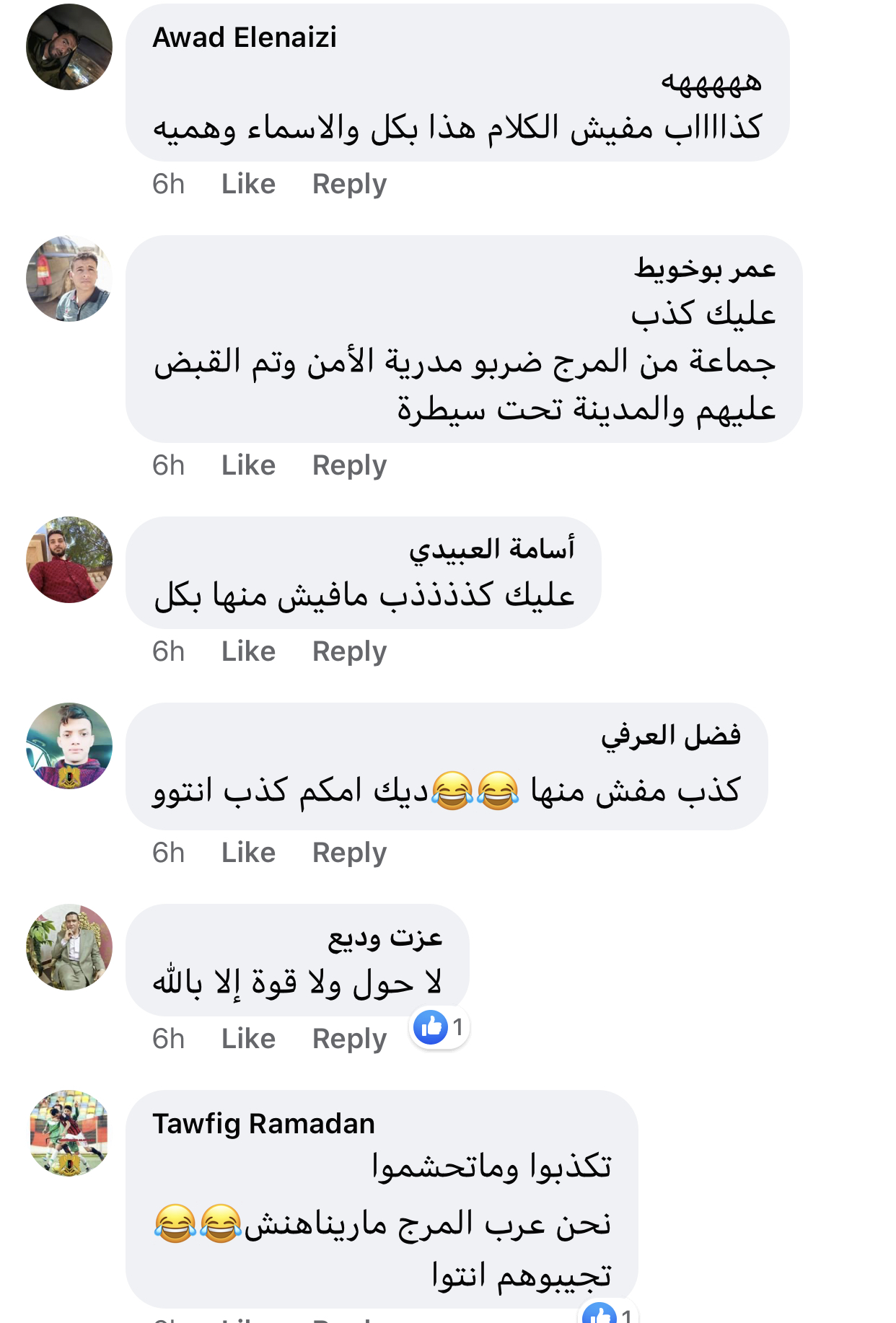Like the comment by عمر بوخويط

(x=248, y=465)
